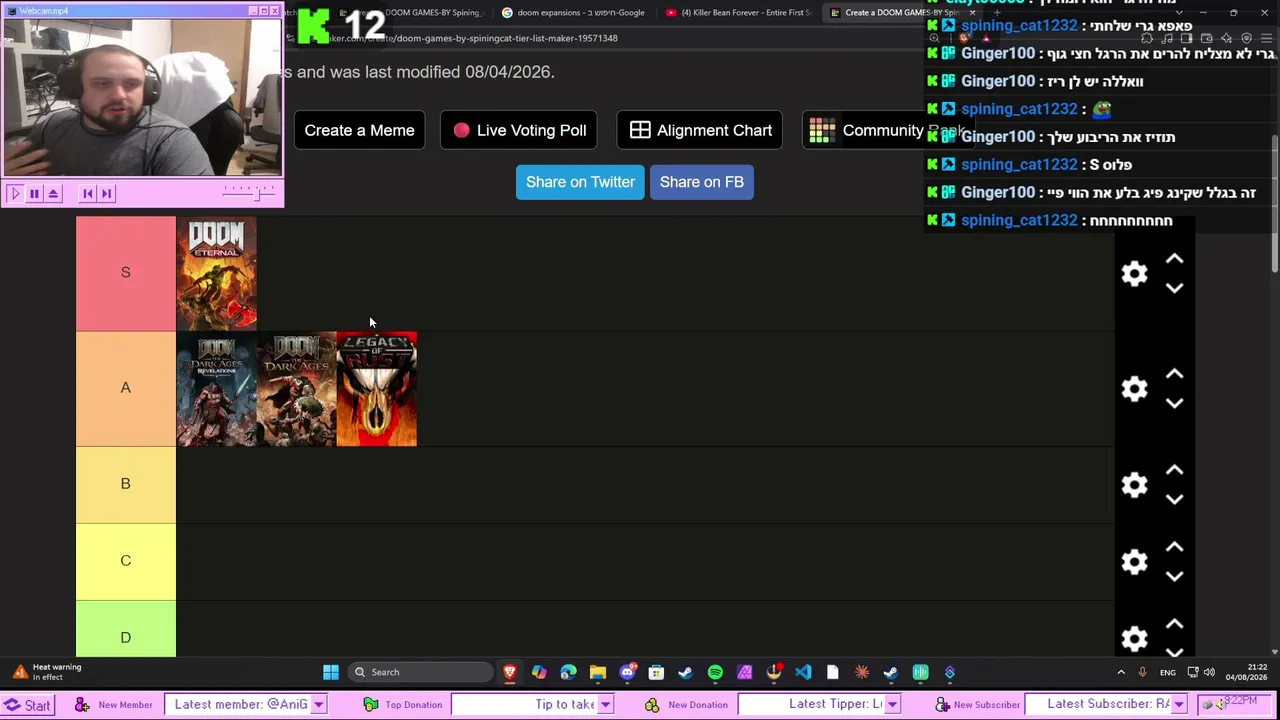Click the Start button on overlay bar

tap(27, 705)
